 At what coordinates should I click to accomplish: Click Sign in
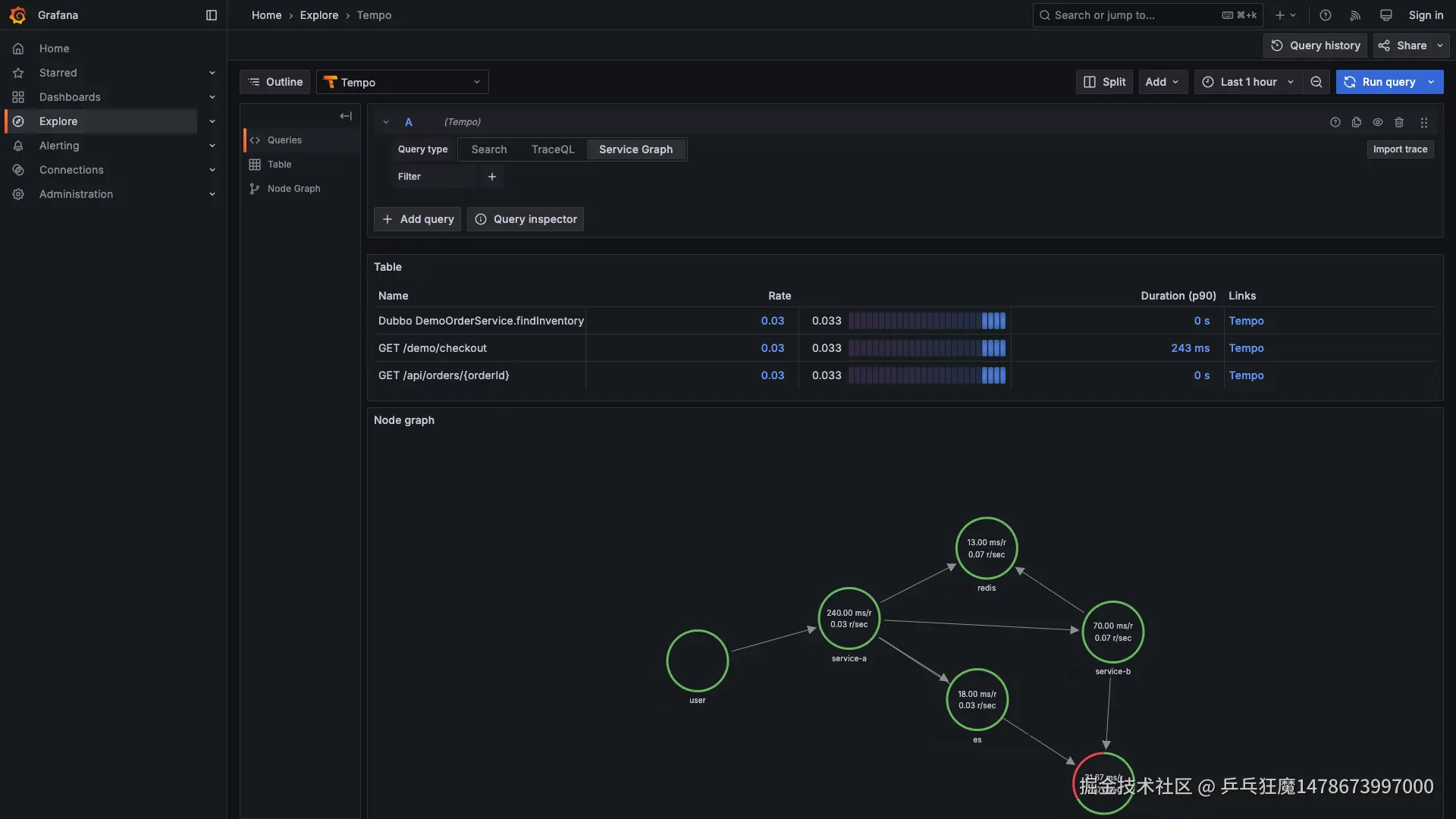[x=1426, y=15]
